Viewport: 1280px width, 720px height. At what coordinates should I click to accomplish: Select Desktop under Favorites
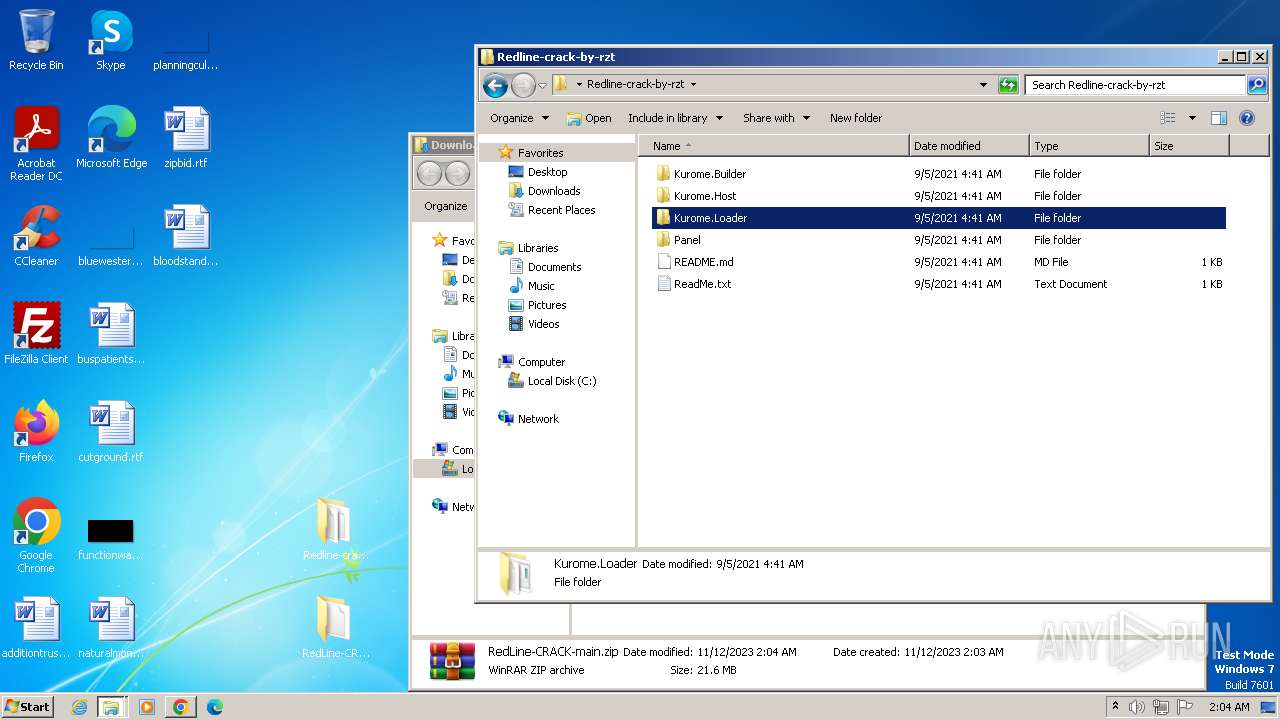coord(547,172)
